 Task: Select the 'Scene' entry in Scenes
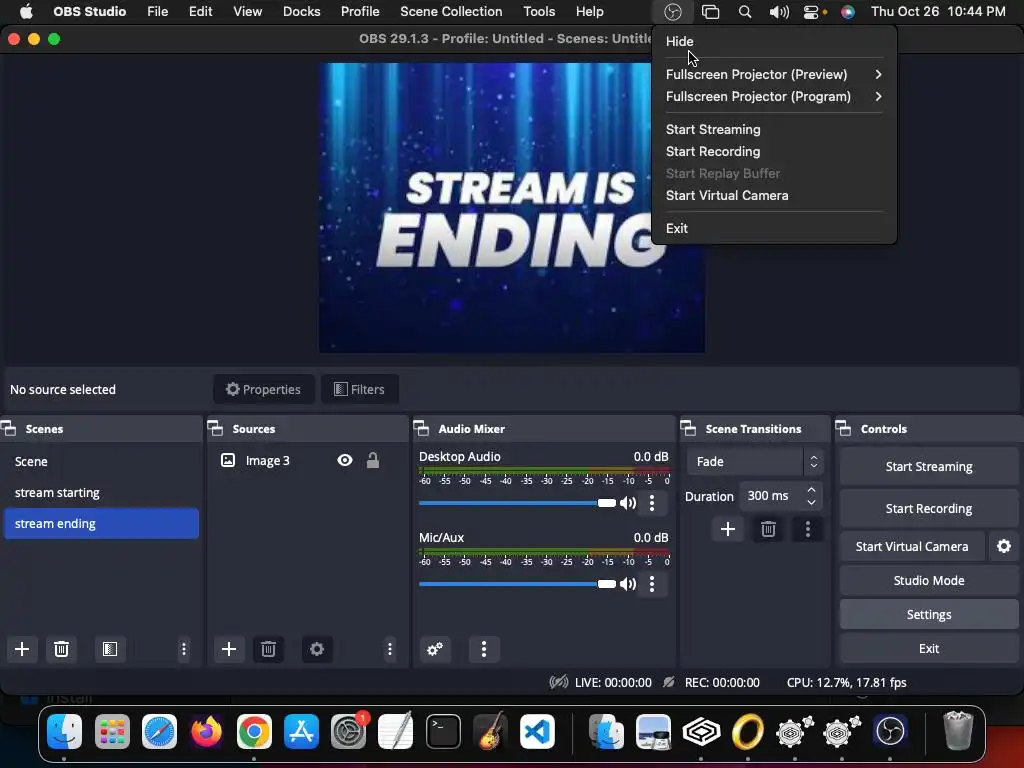click(x=101, y=461)
